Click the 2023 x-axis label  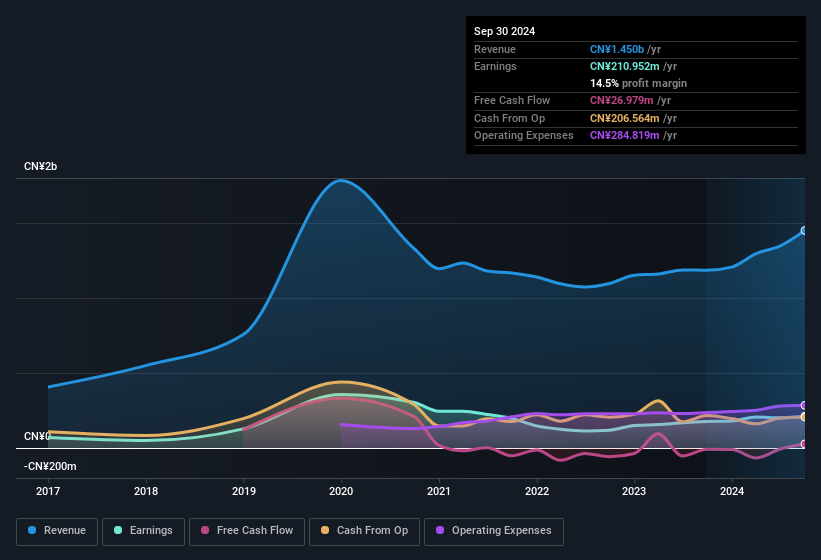(x=634, y=491)
